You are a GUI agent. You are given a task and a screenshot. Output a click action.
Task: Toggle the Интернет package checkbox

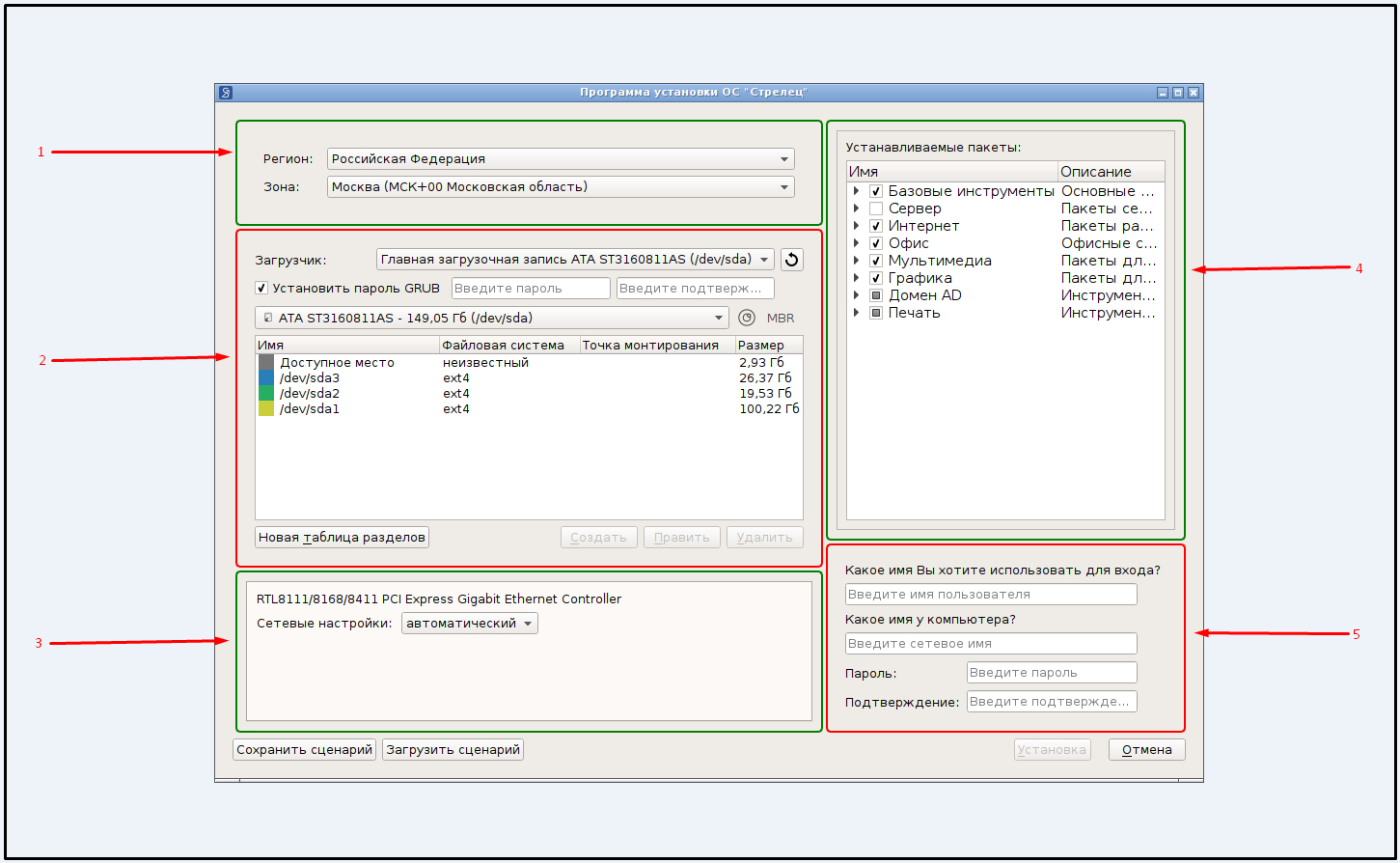tap(876, 226)
